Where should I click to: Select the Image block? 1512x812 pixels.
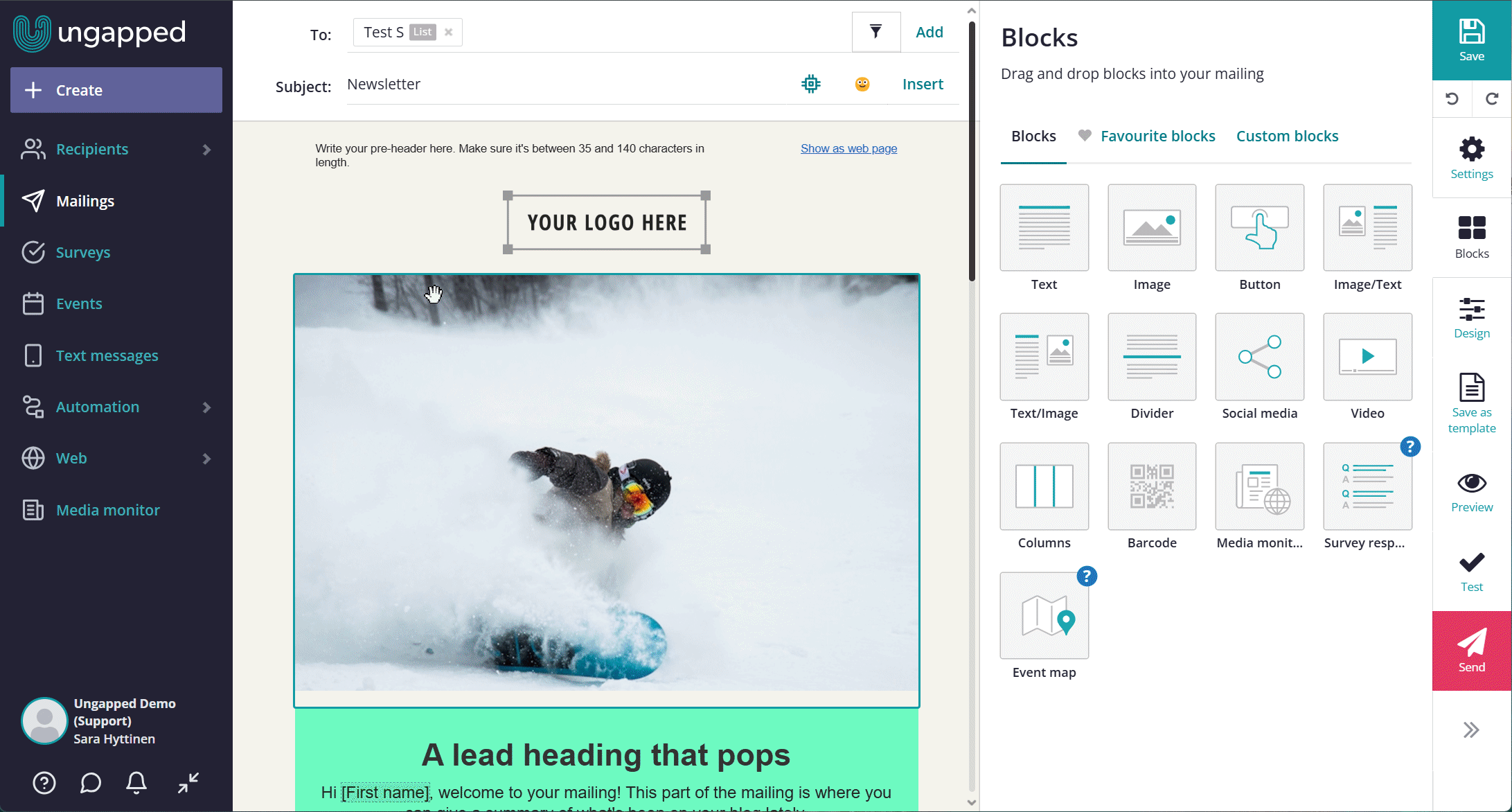point(1152,227)
